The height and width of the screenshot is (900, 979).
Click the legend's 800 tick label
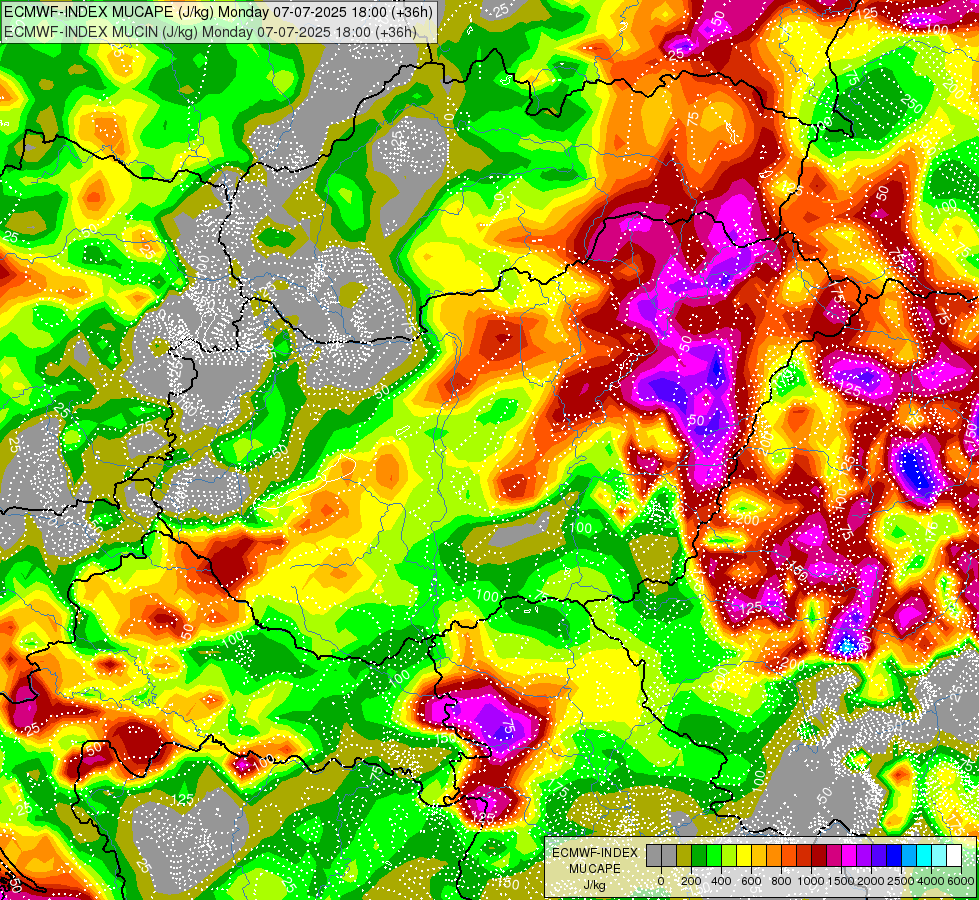point(781,881)
